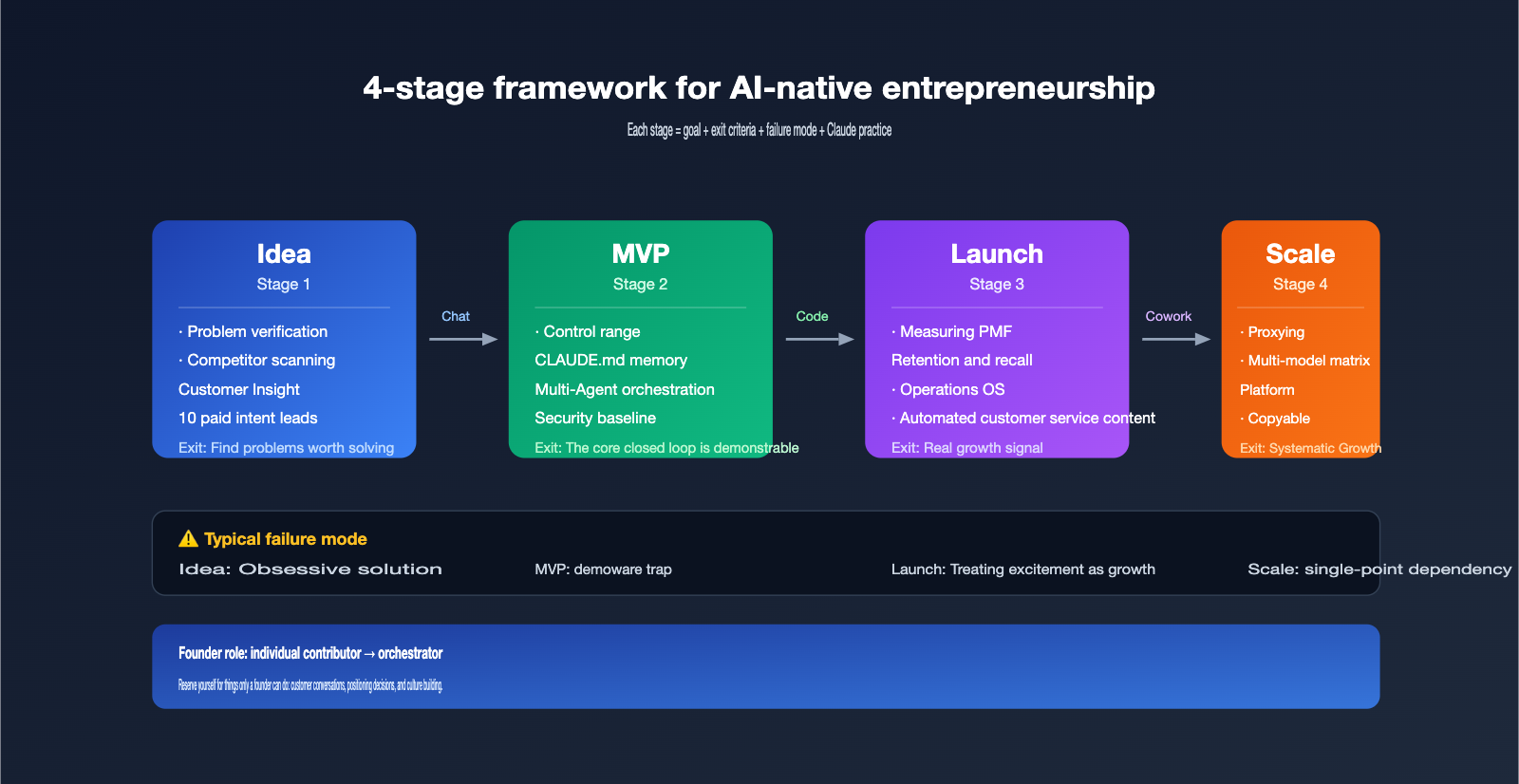Screen dimensions: 1519x784
Task: Click "Copyable" in the Scale card
Action: click(x=1279, y=419)
